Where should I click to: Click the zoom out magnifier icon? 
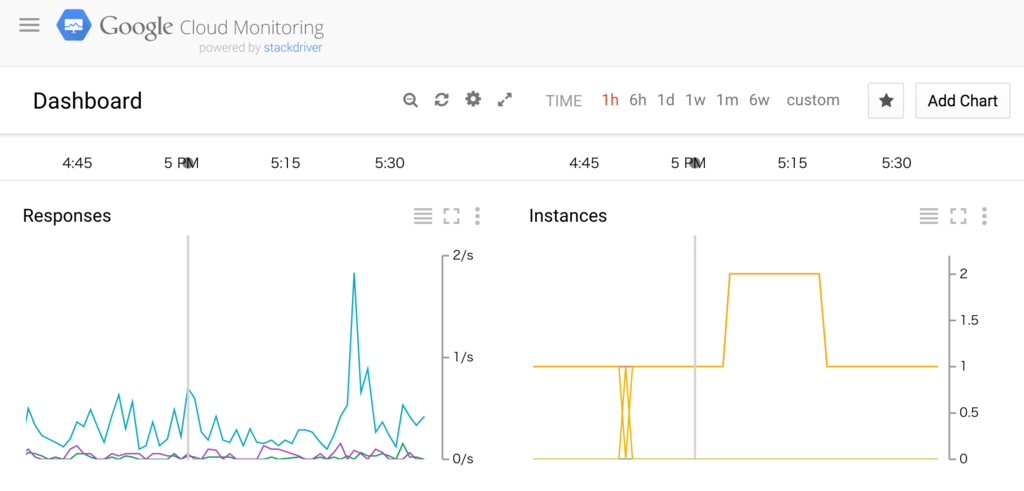click(x=410, y=101)
